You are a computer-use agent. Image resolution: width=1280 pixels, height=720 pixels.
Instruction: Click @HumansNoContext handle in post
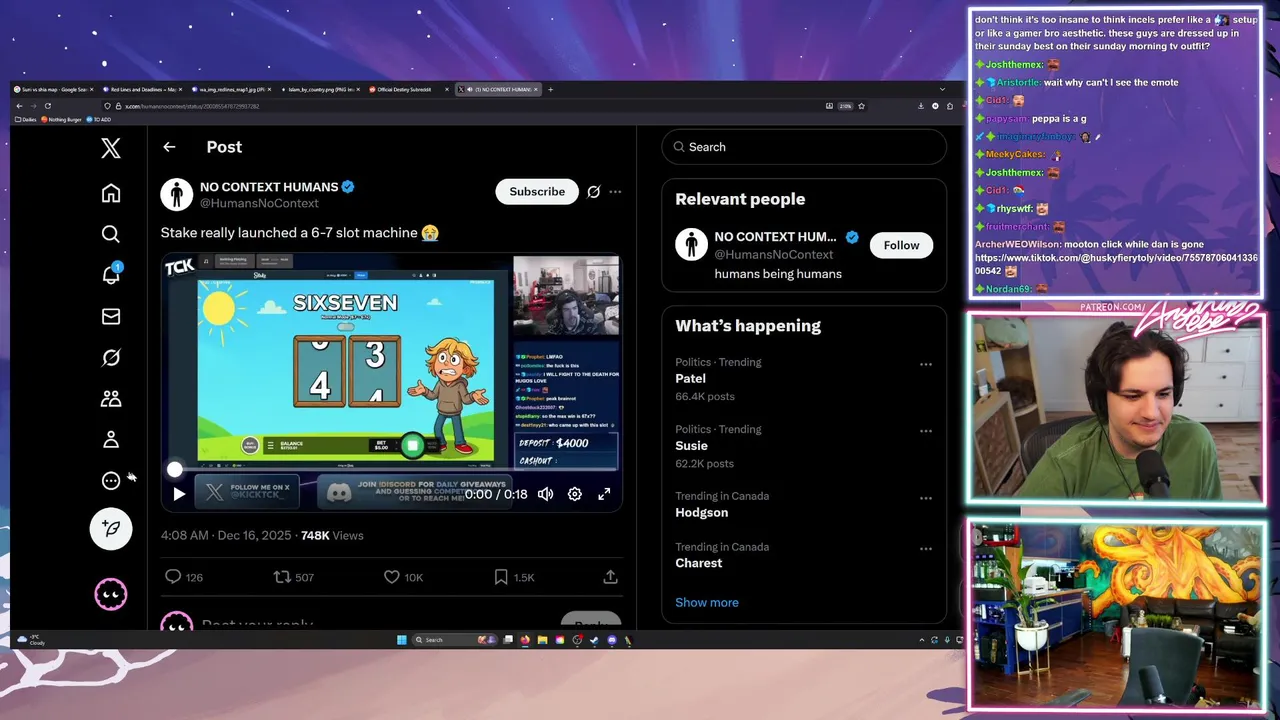point(259,203)
